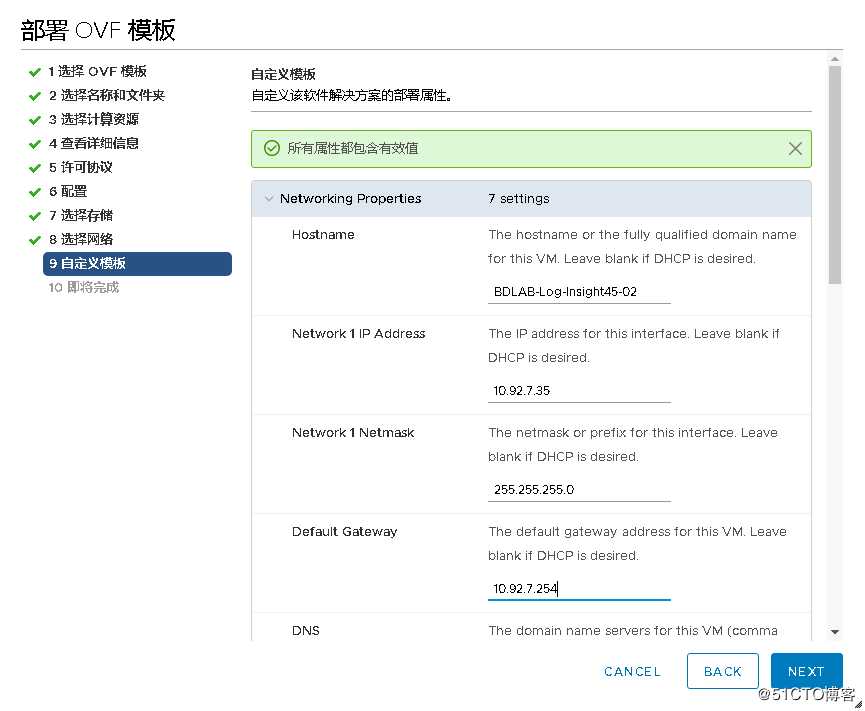Click green checkmark beside step 5

[x=35, y=168]
